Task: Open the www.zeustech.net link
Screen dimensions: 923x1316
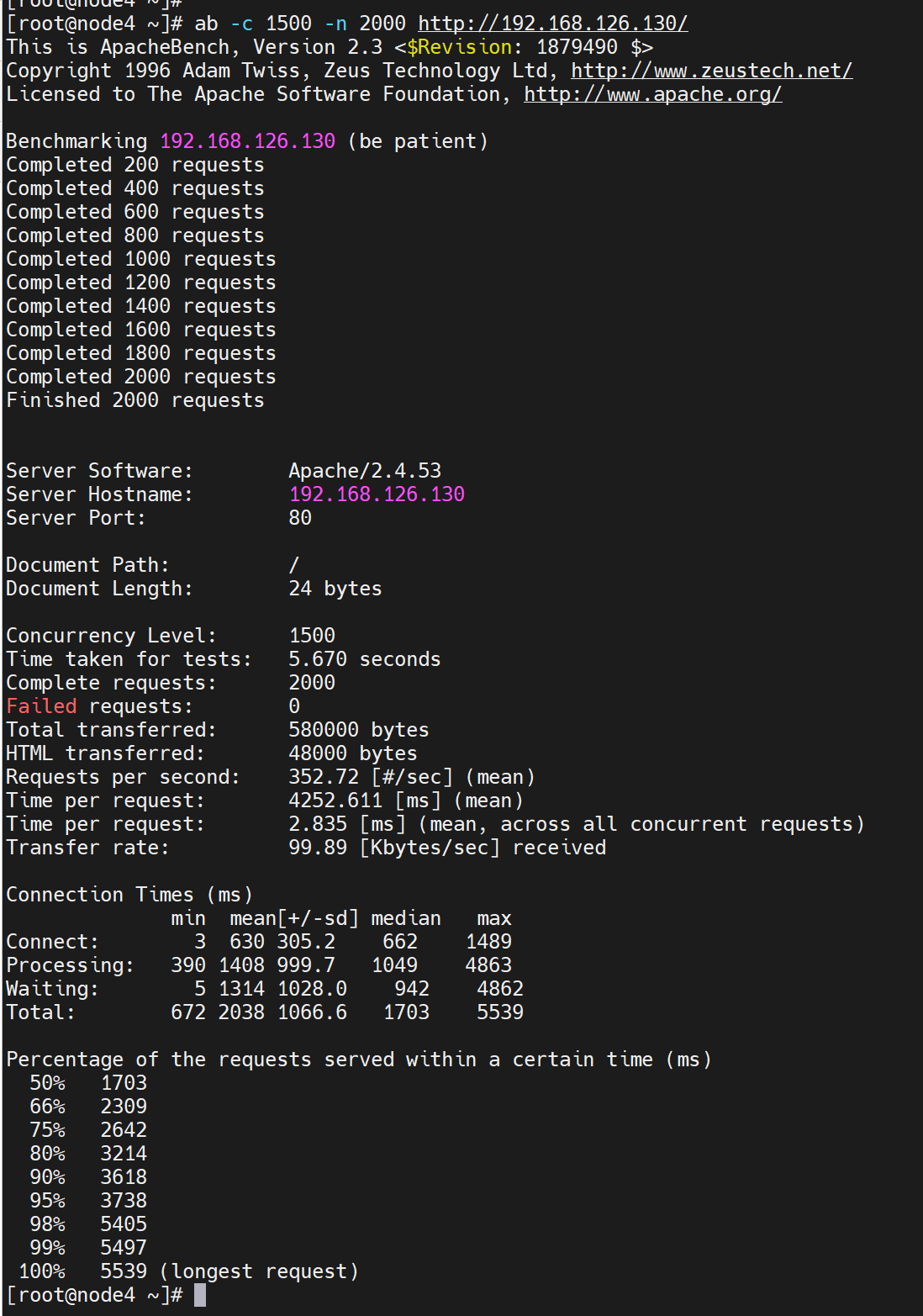Action: (711, 71)
